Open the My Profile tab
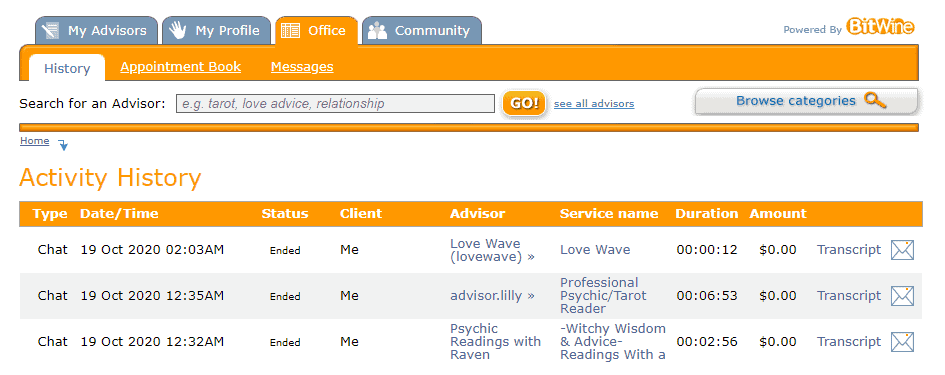 click(216, 30)
